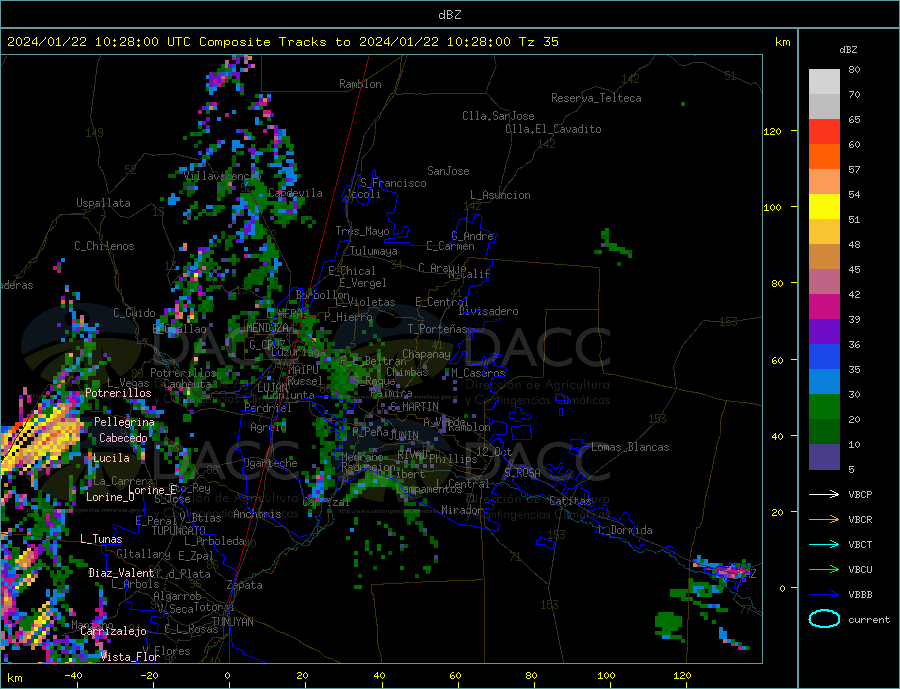Click the Ugarteche label

click(x=270, y=463)
